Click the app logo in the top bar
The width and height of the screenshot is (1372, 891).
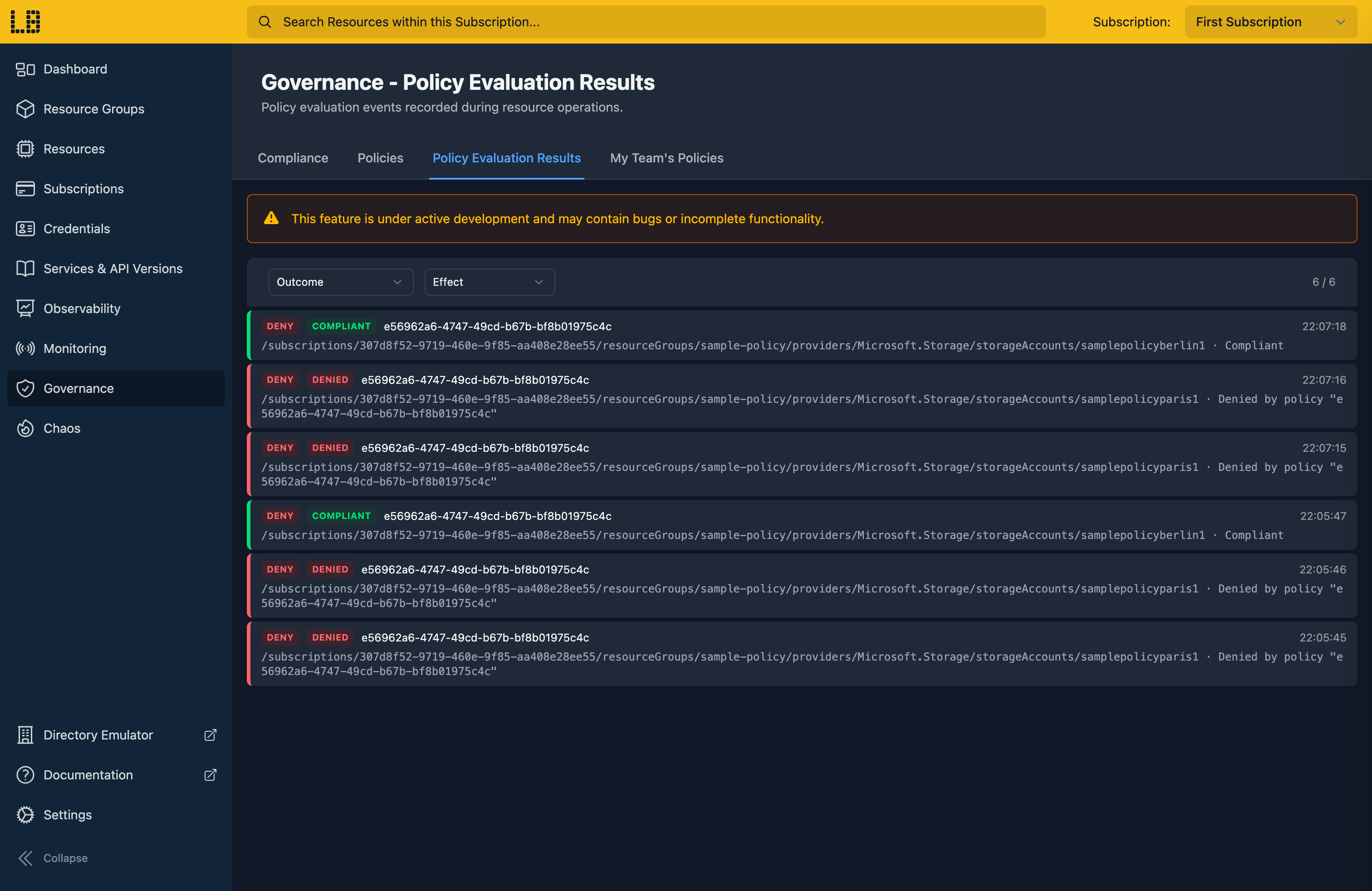pyautogui.click(x=25, y=21)
